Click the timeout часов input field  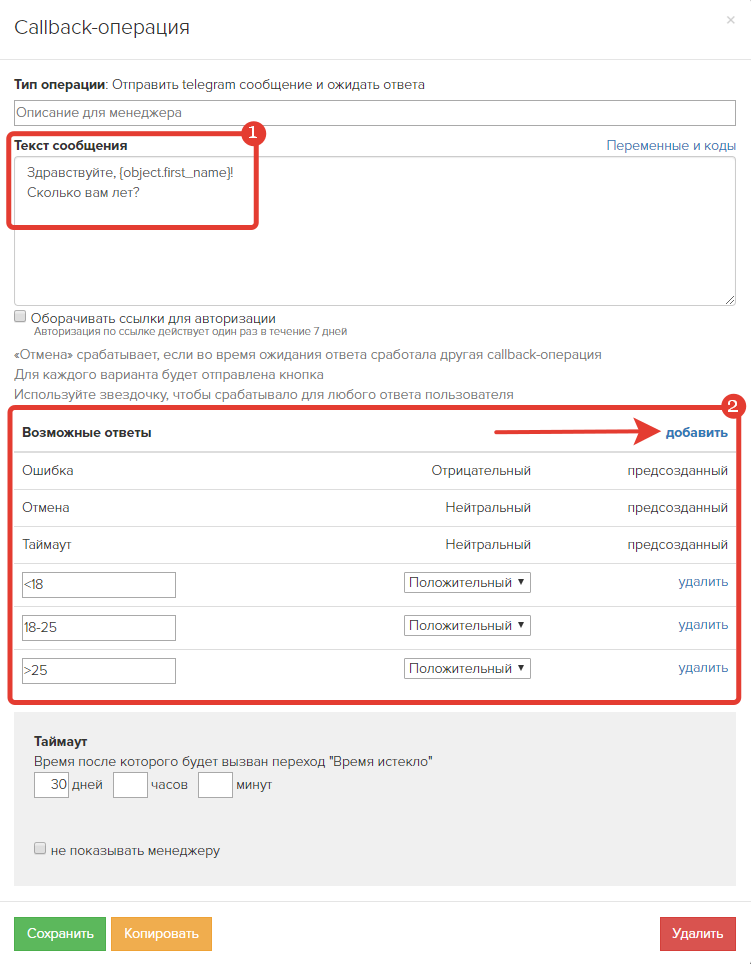click(130, 785)
